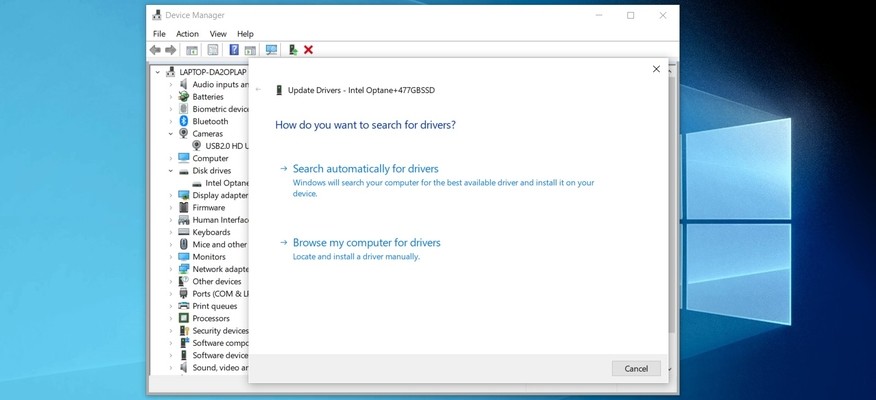Click the Batteries icon in the tree

[x=183, y=96]
